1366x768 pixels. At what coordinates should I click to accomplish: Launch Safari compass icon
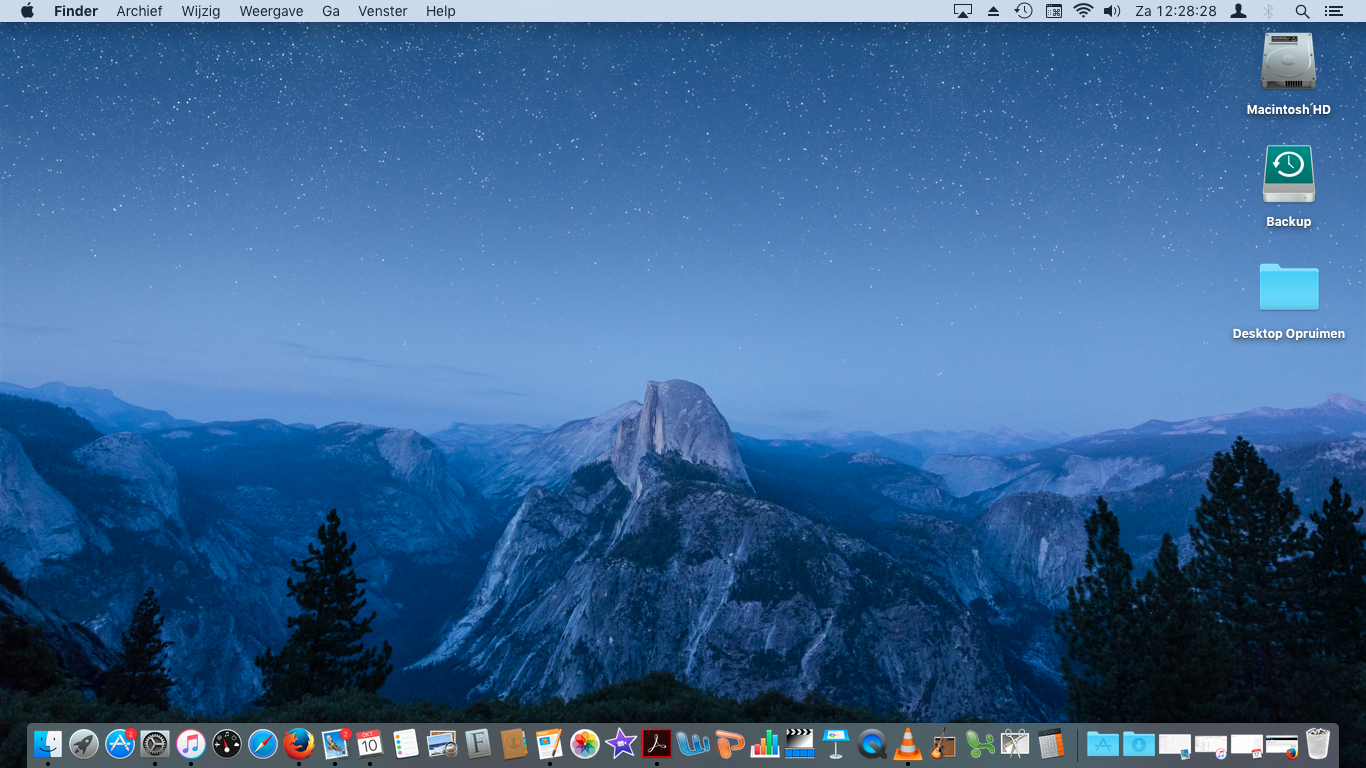(263, 743)
